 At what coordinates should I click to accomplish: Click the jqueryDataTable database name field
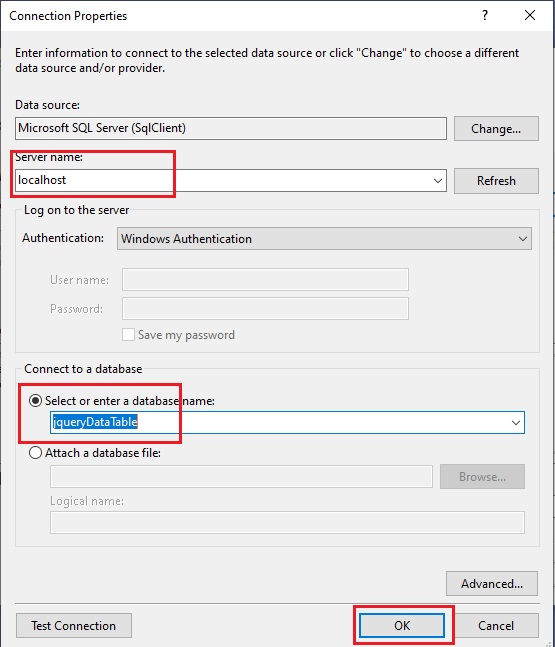click(287, 423)
